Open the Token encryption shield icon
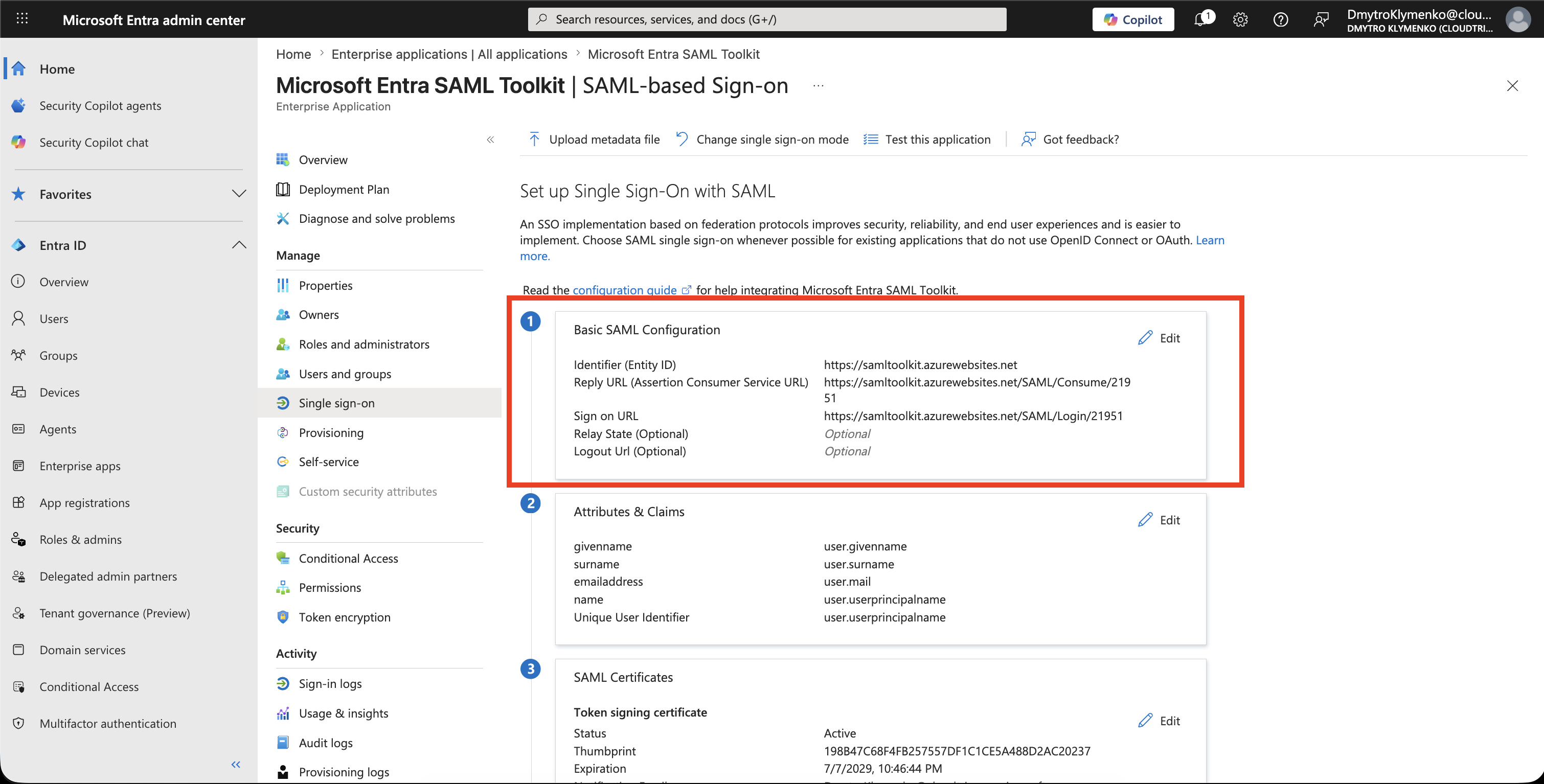This screenshot has height=784, width=1544. click(283, 617)
